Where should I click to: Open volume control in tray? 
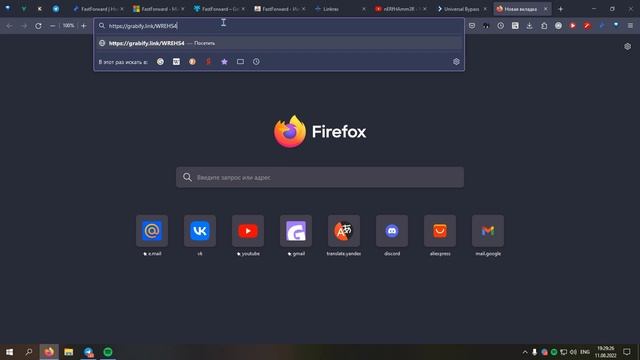573,352
